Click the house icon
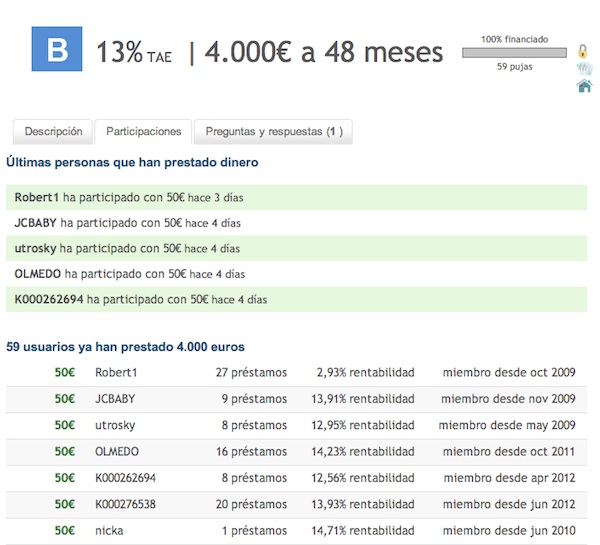600x545 pixels. (x=584, y=86)
